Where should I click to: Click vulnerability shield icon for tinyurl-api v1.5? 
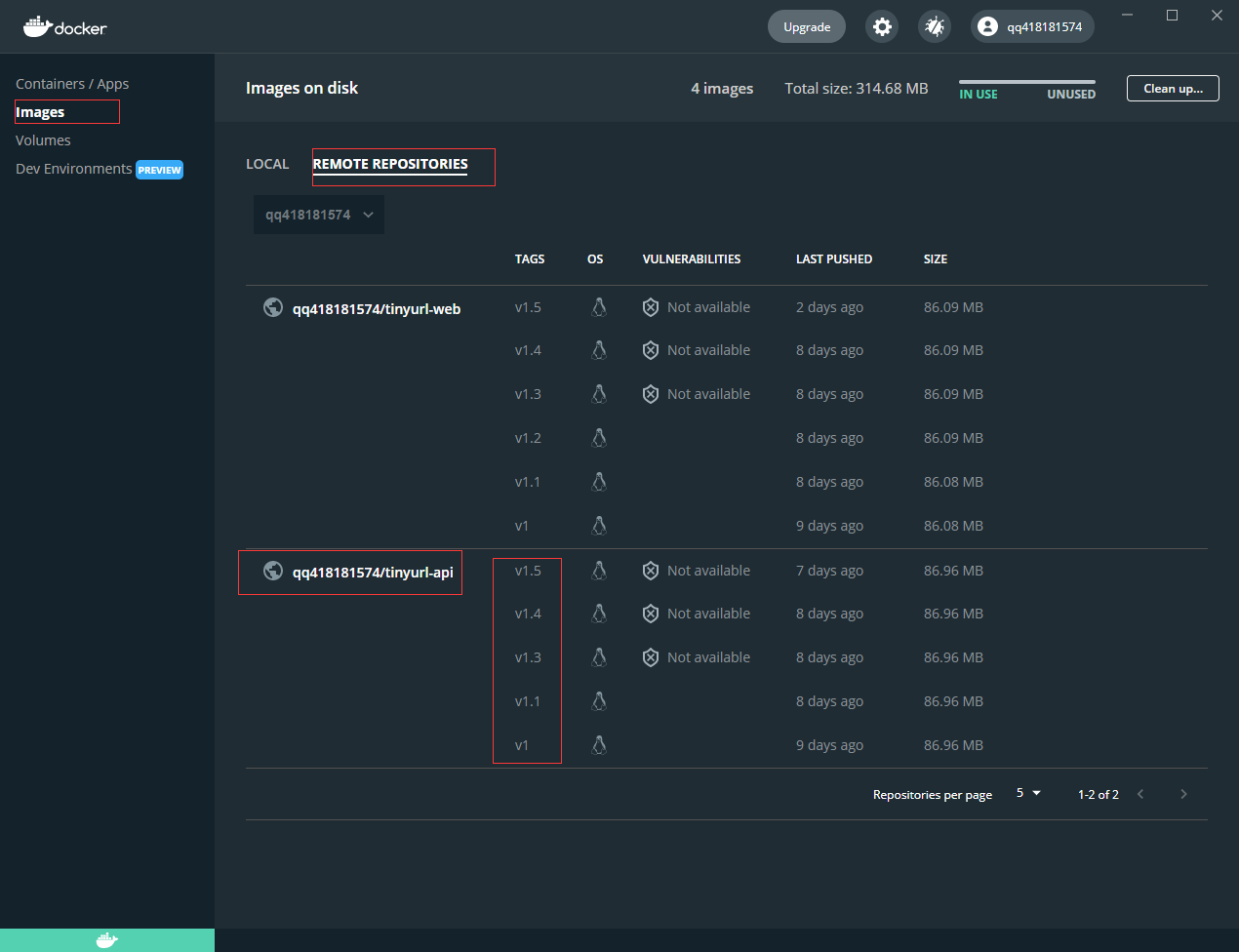click(651, 571)
